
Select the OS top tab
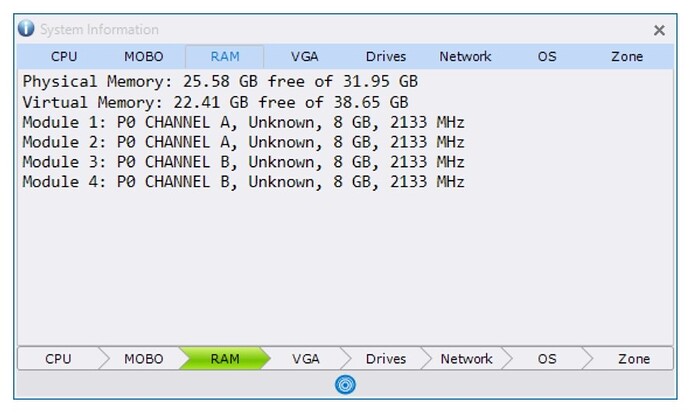click(547, 56)
